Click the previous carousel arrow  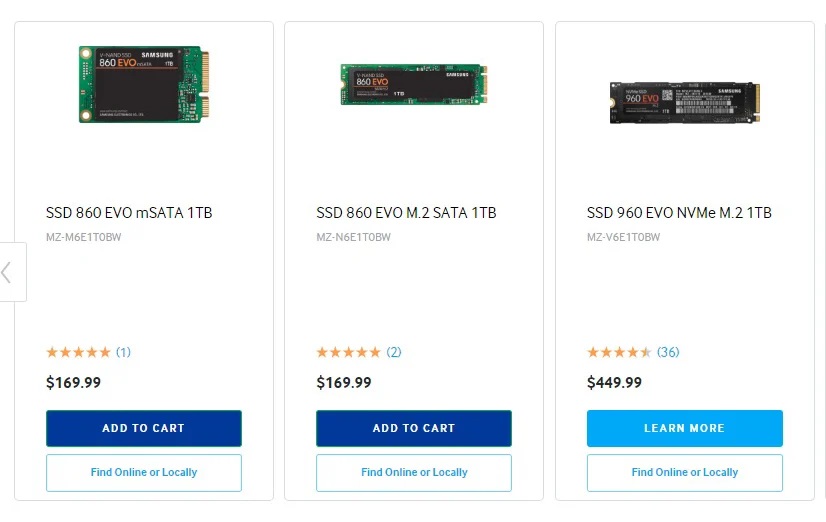8,272
